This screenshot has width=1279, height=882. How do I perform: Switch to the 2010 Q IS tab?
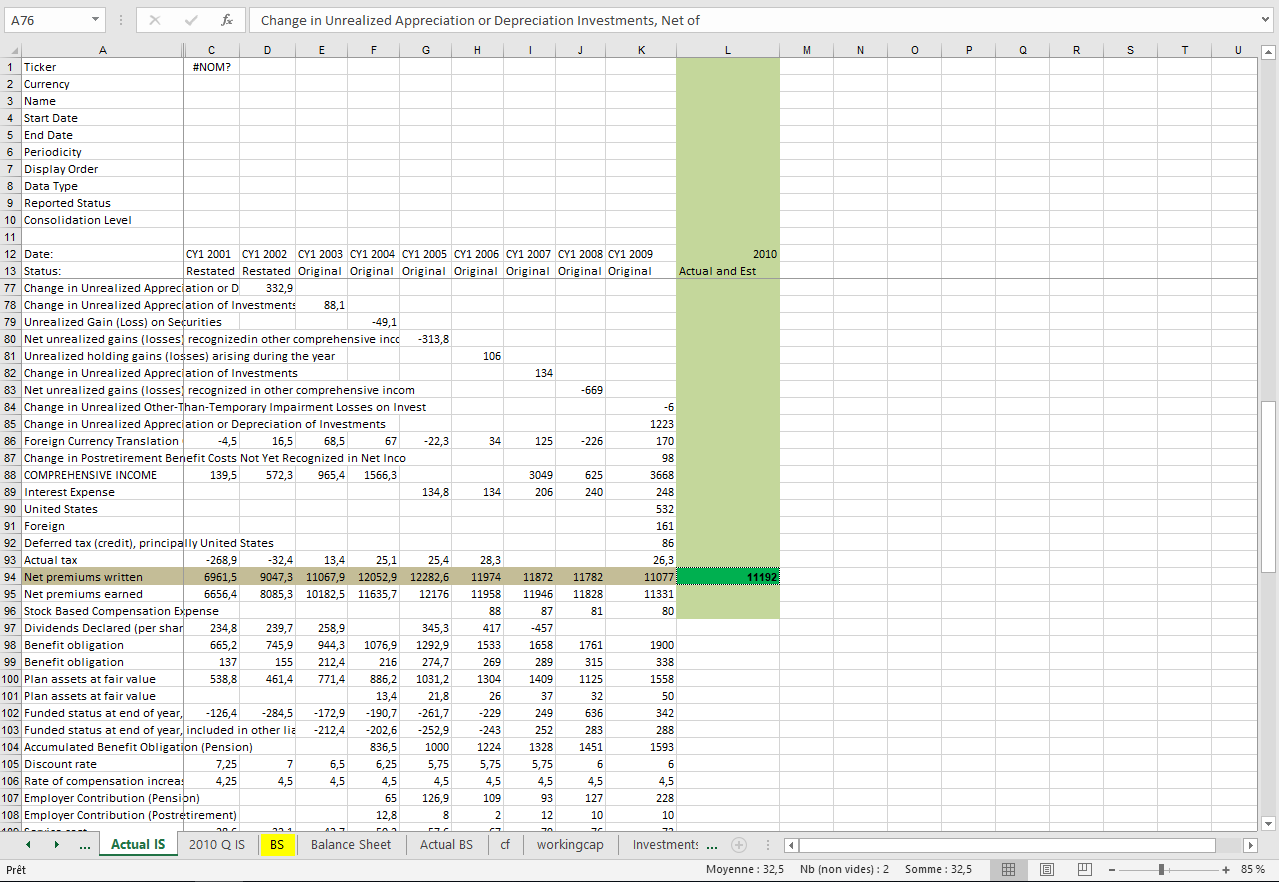(217, 845)
